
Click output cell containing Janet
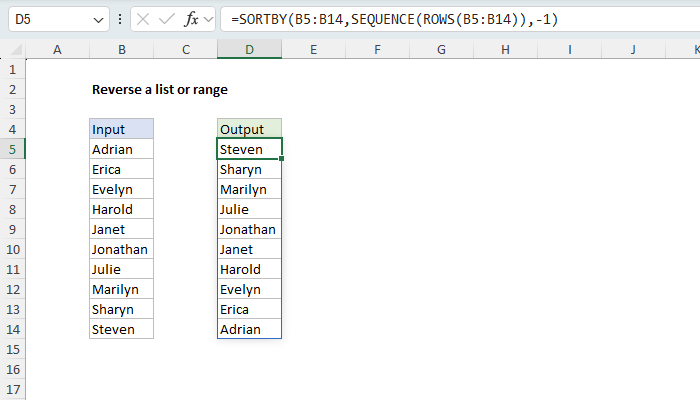250,249
